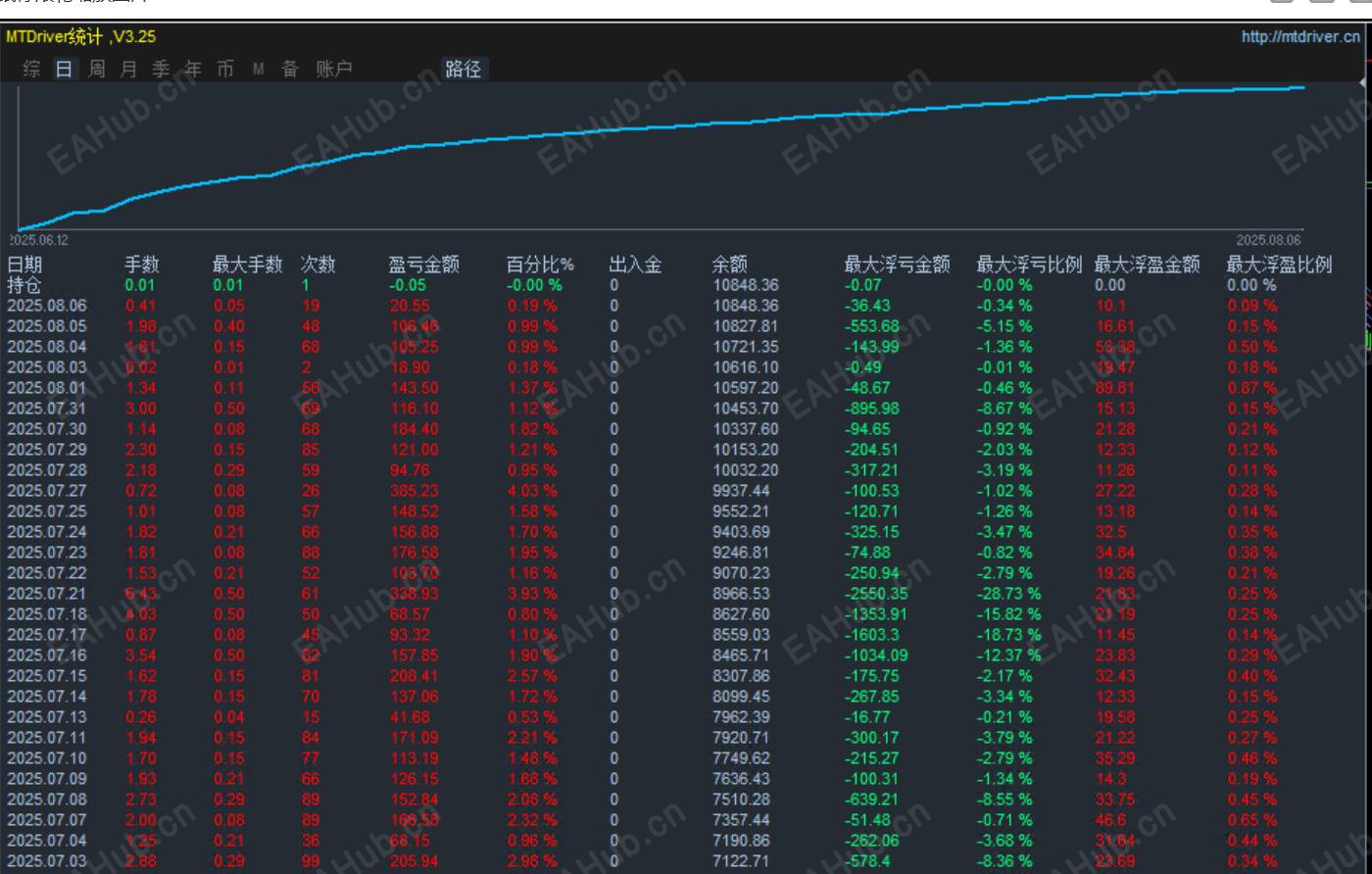Click the floating loss amount -1353.91
Image resolution: width=1372 pixels, height=874 pixels.
click(x=876, y=614)
